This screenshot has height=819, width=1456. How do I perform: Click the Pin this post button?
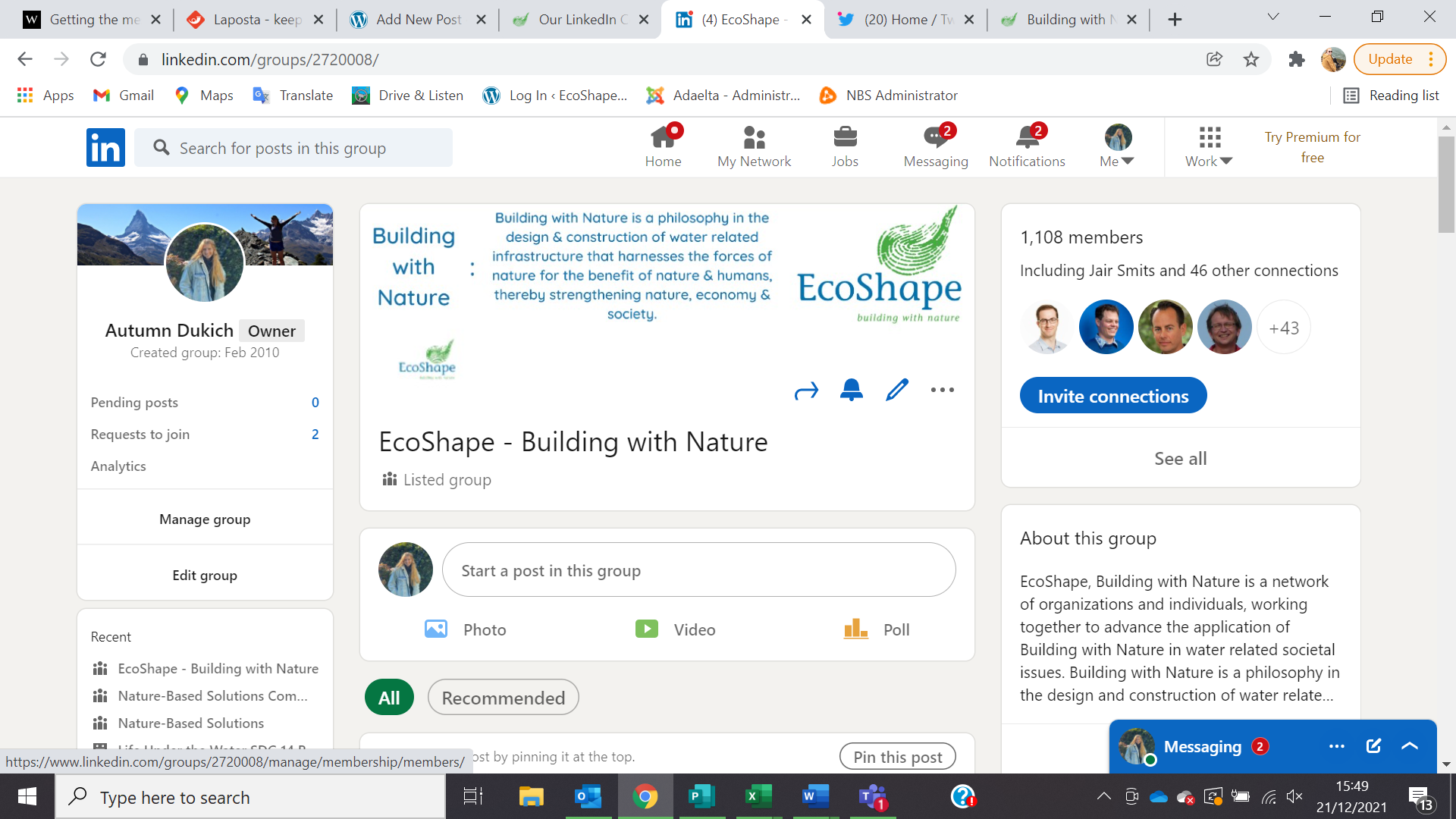tap(898, 757)
